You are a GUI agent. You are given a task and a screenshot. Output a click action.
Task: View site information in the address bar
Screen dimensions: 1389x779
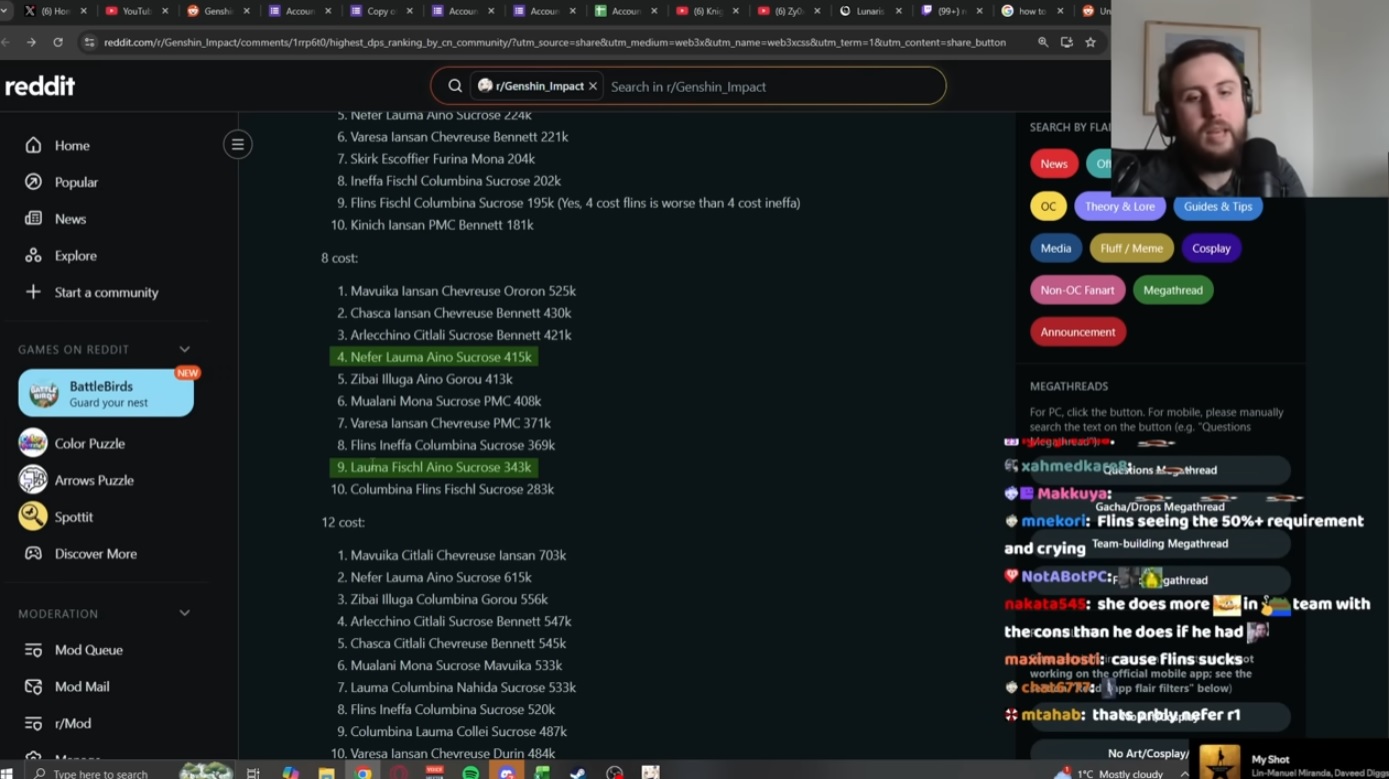[x=89, y=43]
